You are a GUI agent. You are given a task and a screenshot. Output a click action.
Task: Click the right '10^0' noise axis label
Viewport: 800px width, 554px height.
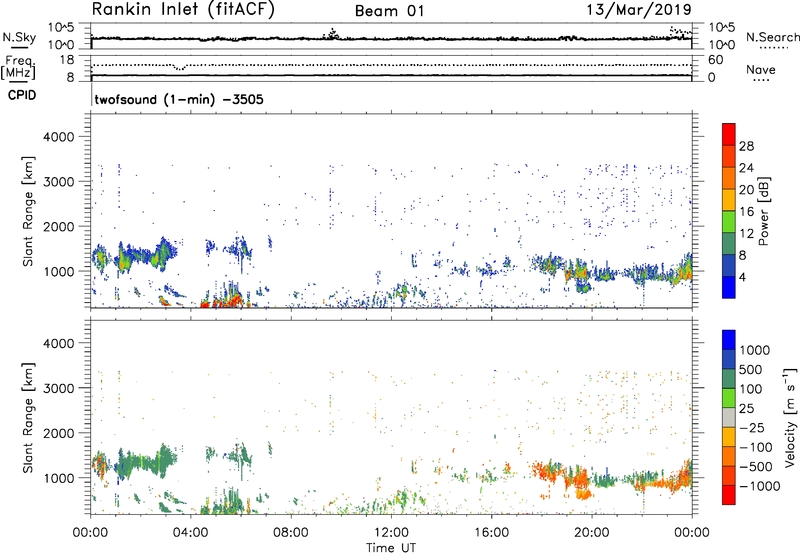722,44
